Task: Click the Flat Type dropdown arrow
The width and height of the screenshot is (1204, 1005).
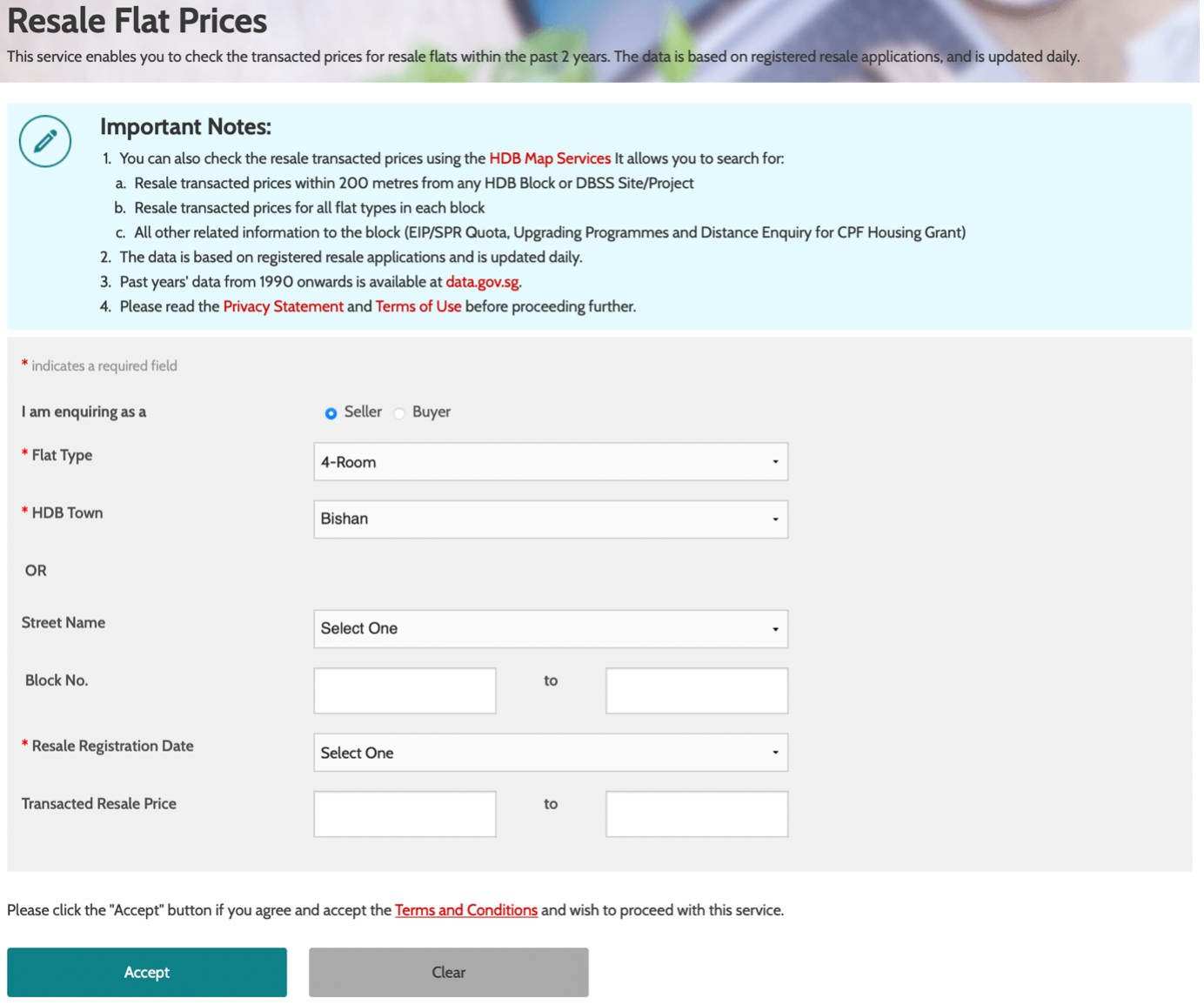Action: 775,462
